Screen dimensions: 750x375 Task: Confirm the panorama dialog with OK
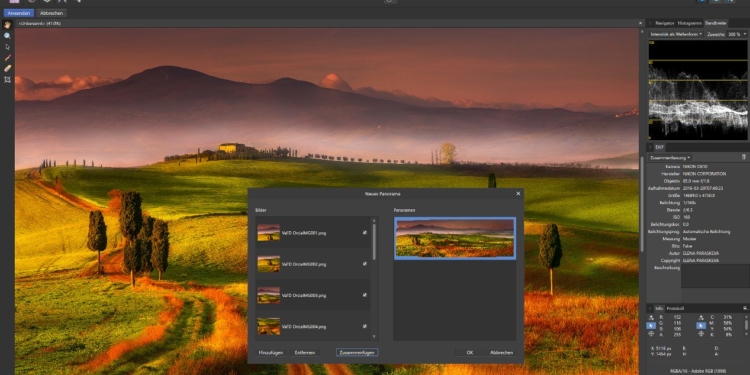click(470, 353)
